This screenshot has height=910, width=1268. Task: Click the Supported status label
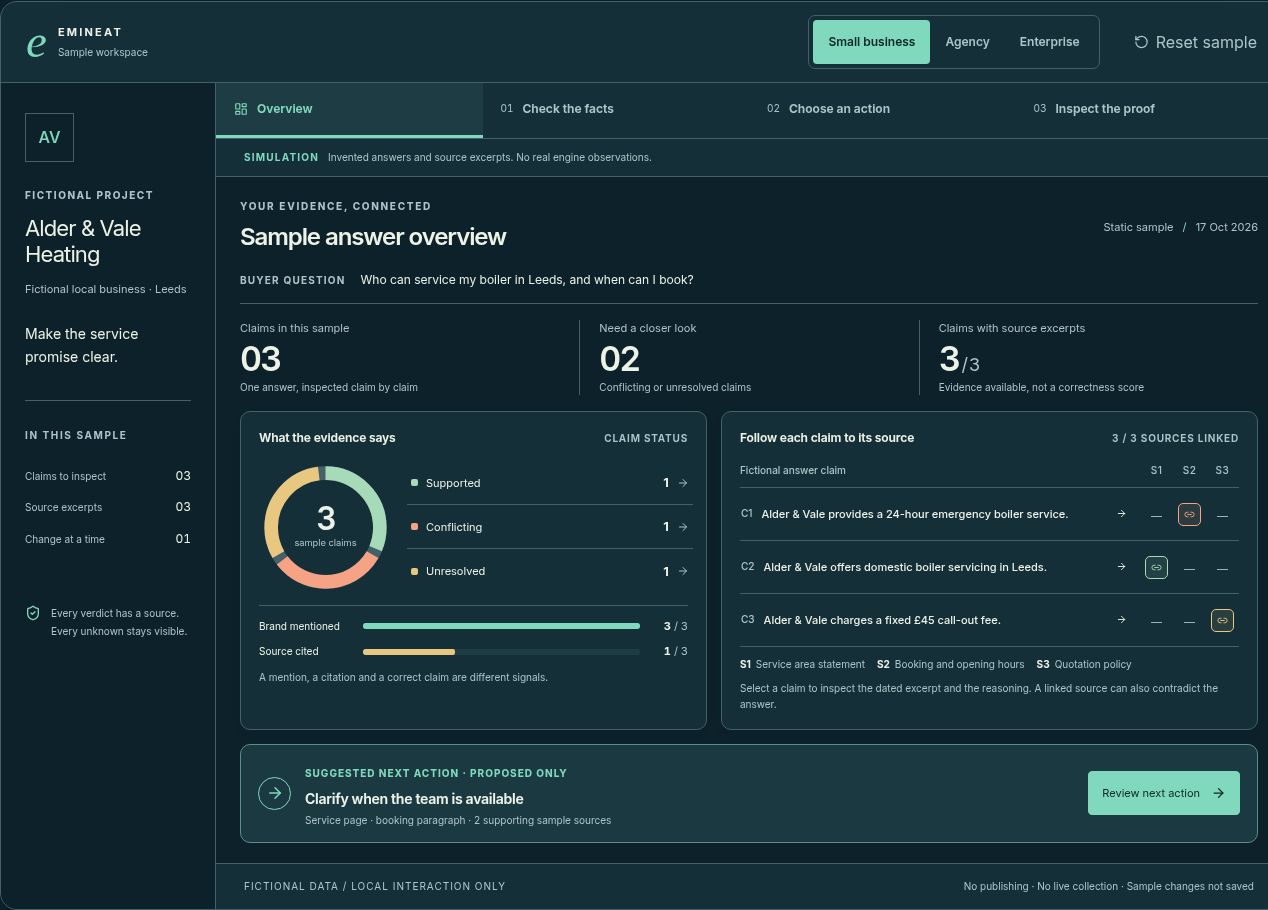click(453, 483)
